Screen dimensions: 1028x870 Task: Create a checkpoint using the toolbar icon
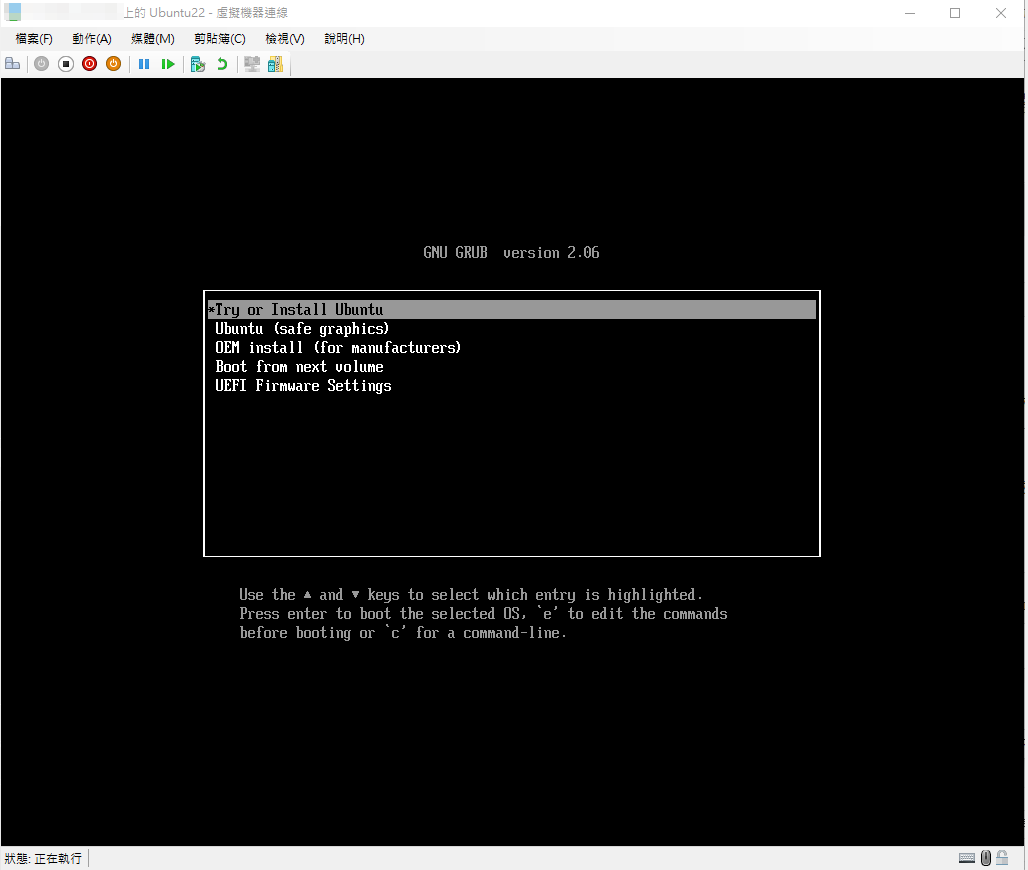pos(198,64)
